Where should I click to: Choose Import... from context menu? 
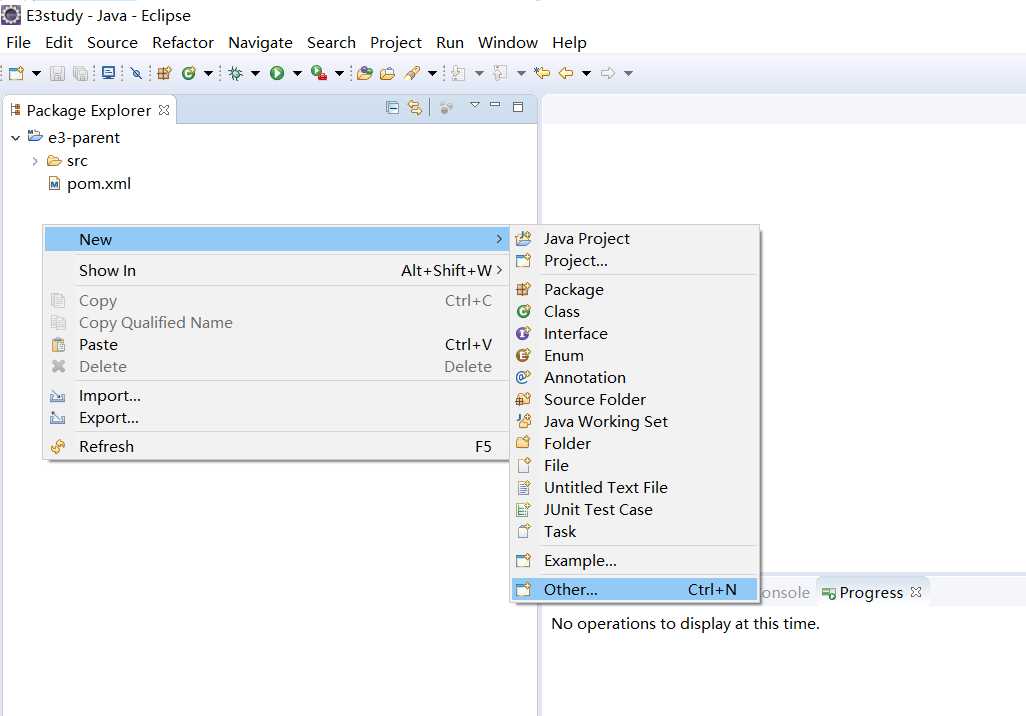click(x=276, y=396)
